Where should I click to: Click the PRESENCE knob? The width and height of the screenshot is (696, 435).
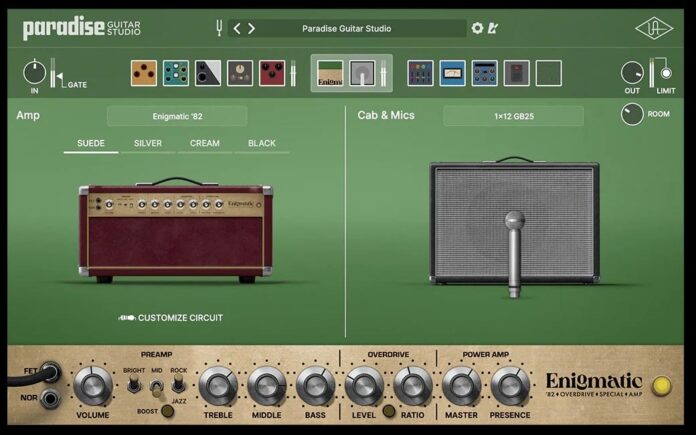point(510,386)
